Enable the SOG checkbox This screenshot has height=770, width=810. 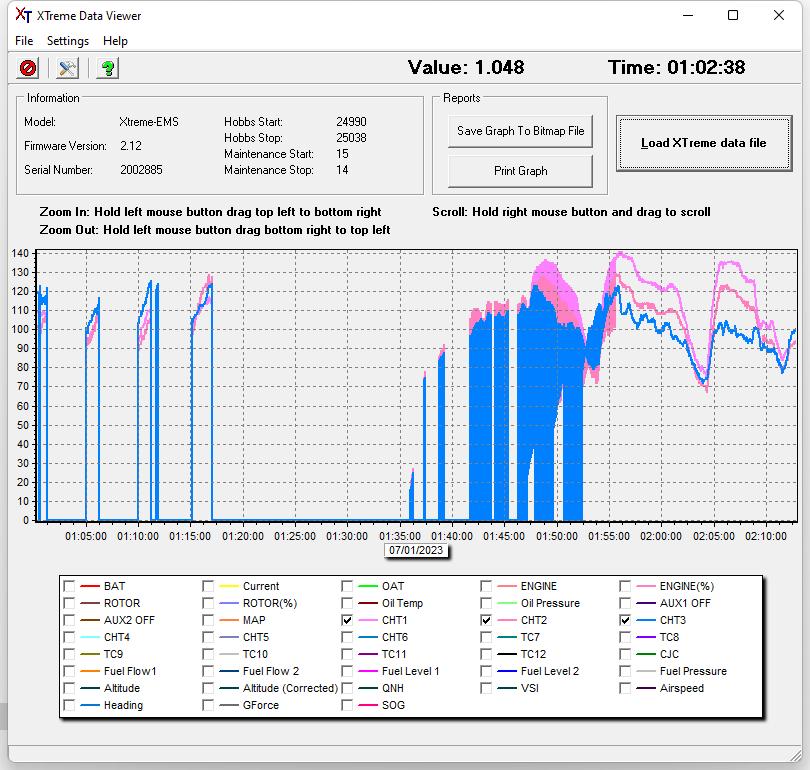(x=347, y=705)
